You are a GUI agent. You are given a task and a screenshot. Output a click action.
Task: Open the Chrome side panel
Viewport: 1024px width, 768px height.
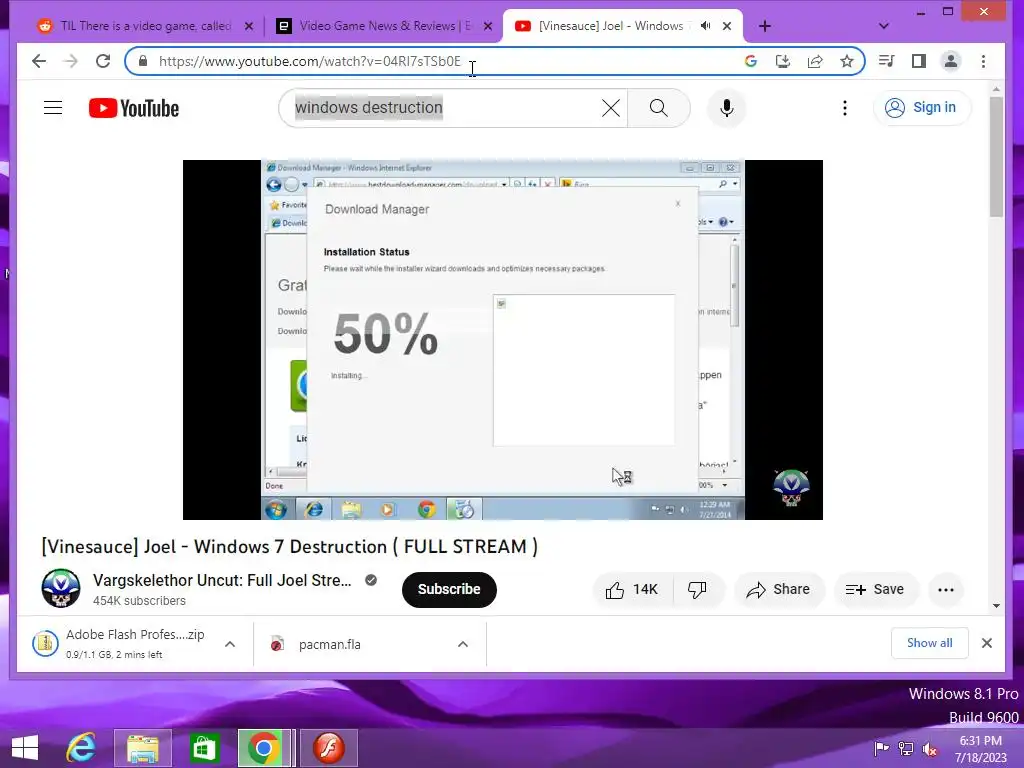click(919, 61)
